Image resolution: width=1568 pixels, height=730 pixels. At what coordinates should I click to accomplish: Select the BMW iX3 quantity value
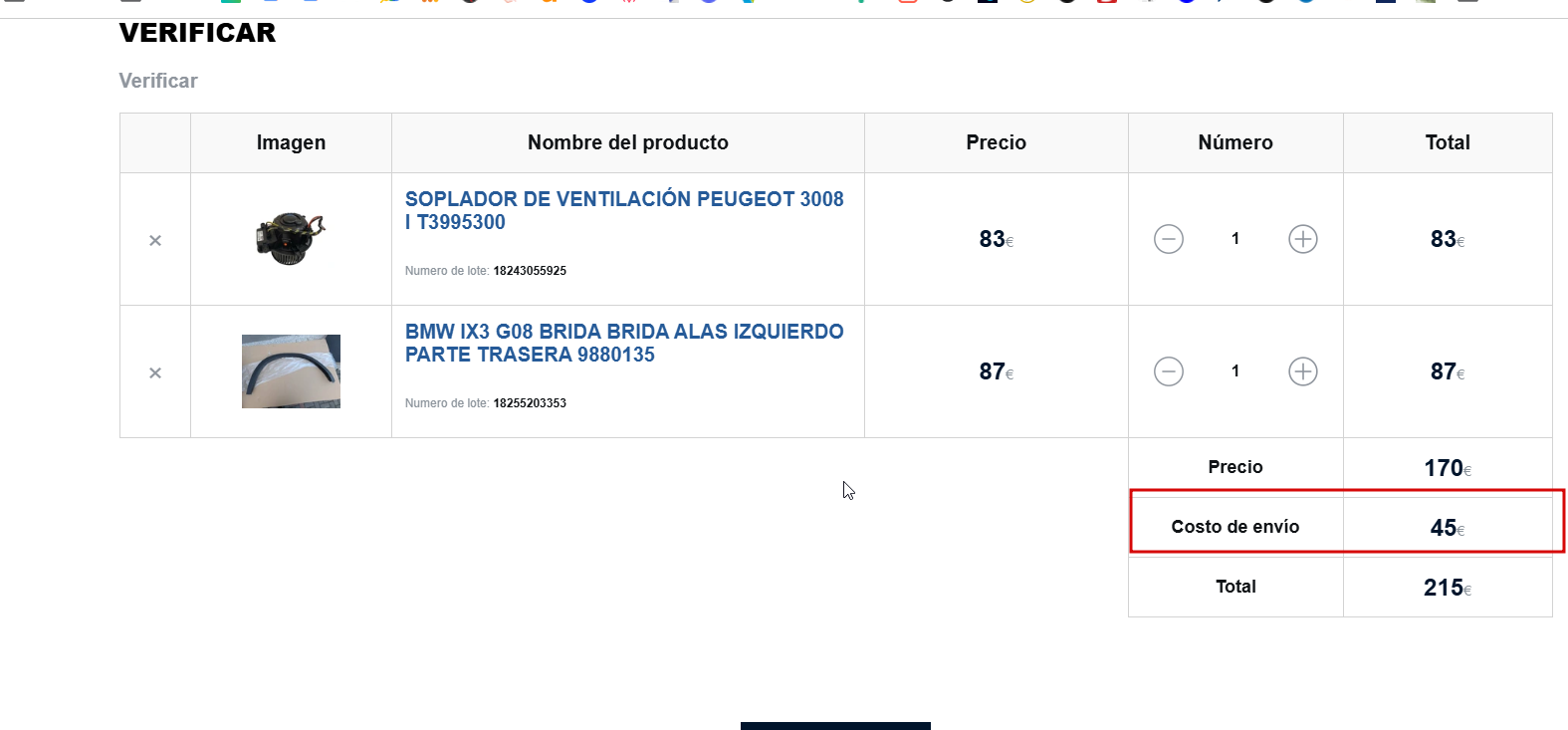[x=1235, y=371]
